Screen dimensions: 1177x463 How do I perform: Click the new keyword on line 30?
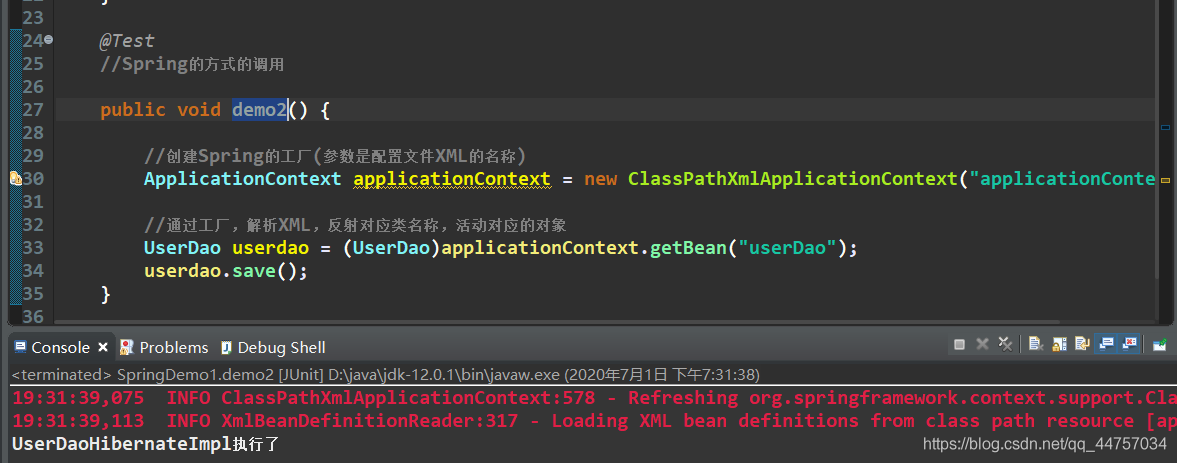coord(601,179)
